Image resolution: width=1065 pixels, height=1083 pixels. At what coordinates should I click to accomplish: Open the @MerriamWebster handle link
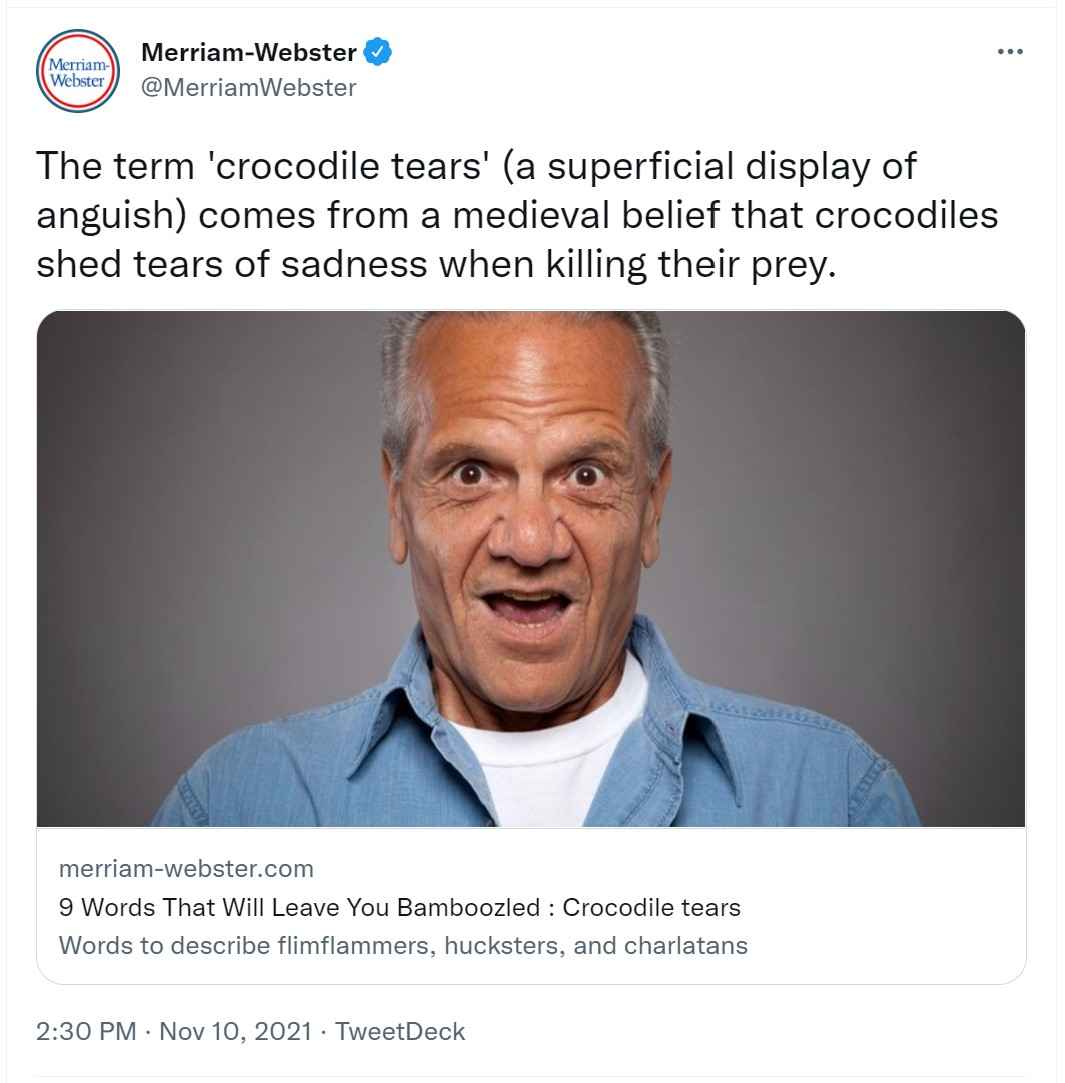tap(249, 87)
